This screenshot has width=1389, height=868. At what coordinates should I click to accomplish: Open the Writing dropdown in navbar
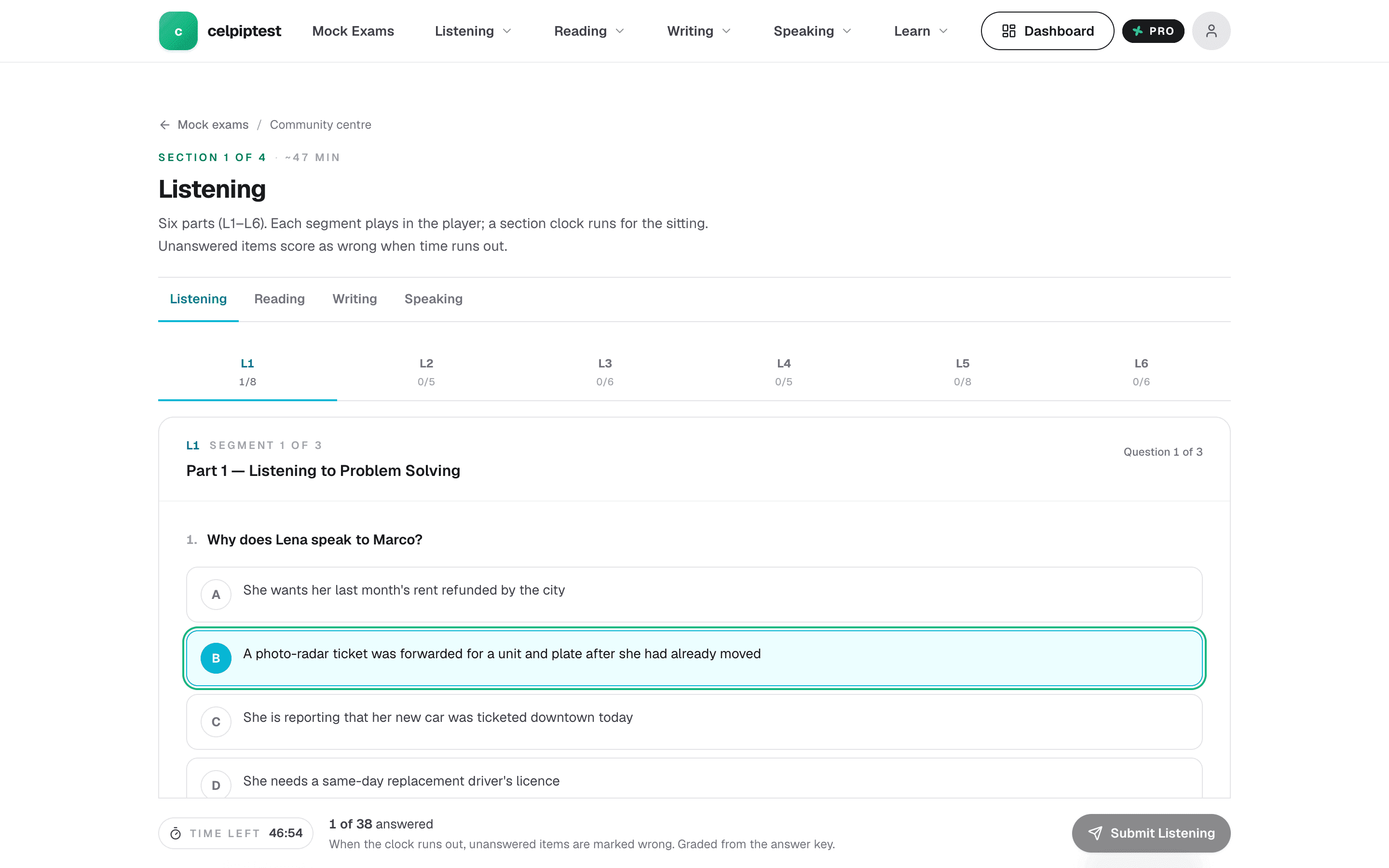698,31
